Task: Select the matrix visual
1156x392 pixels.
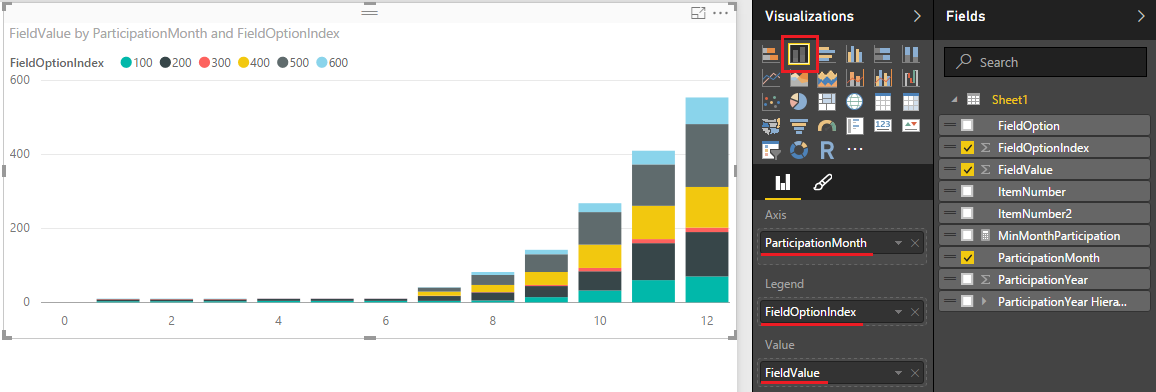Action: point(910,102)
